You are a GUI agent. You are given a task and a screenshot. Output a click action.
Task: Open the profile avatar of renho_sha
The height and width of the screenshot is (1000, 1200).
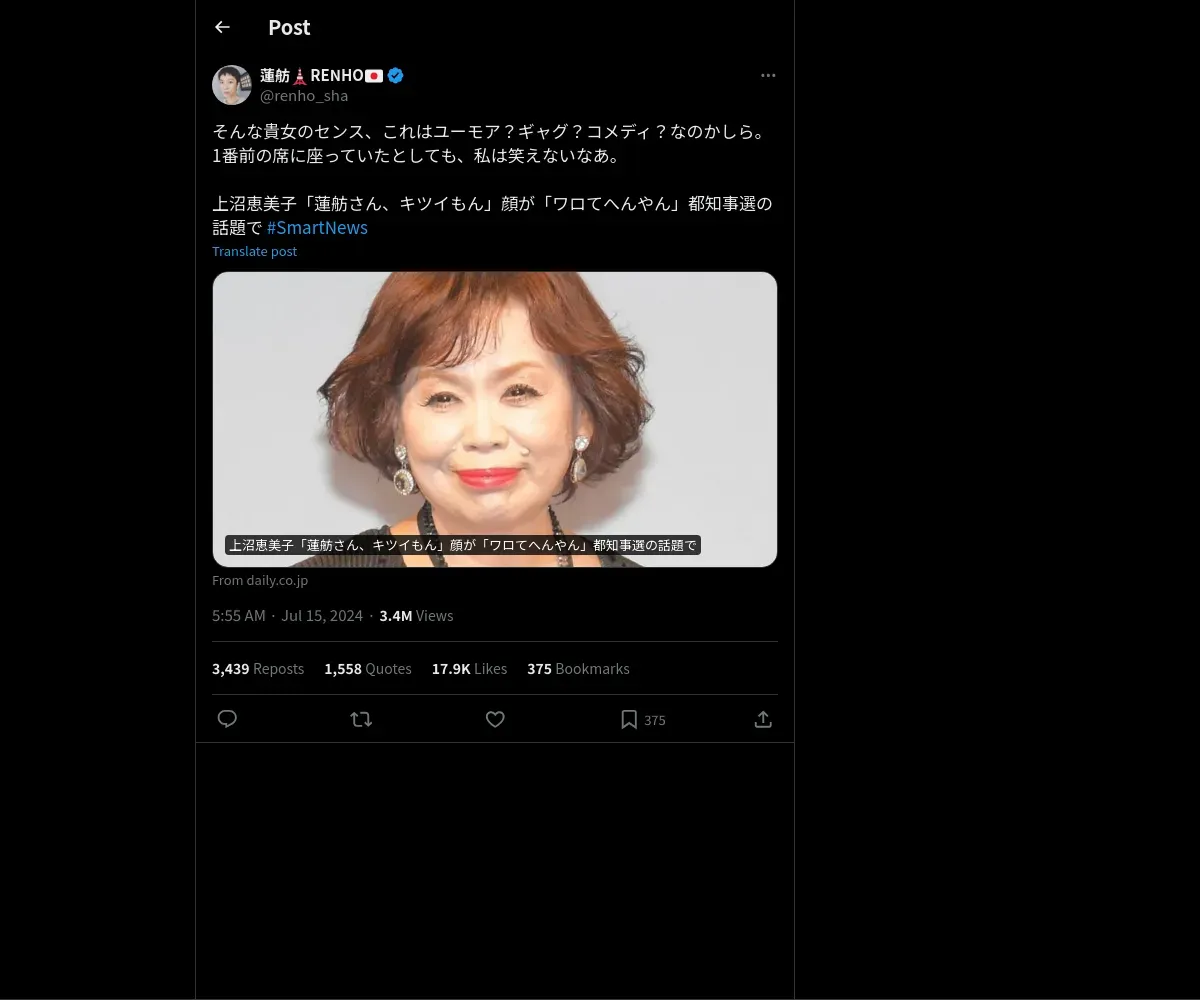[232, 85]
